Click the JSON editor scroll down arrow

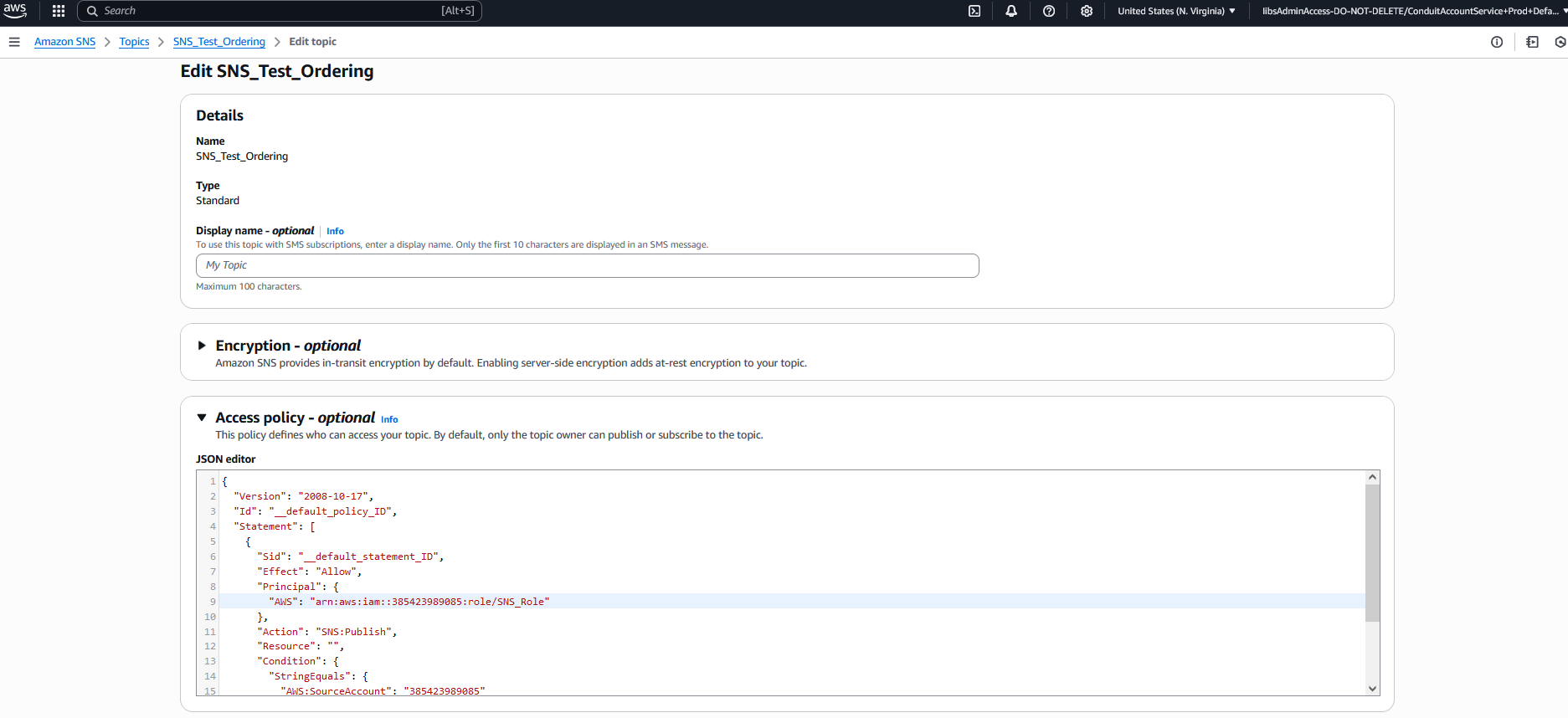(x=1372, y=689)
